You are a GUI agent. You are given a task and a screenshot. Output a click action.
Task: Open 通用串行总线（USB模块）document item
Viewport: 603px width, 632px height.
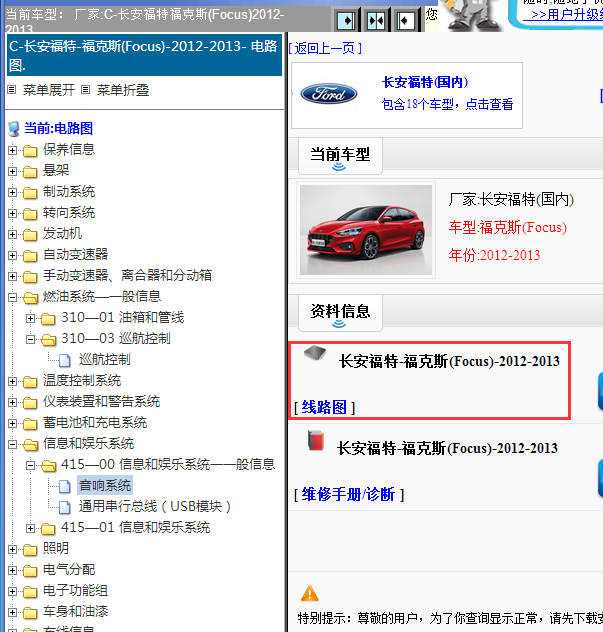point(154,506)
